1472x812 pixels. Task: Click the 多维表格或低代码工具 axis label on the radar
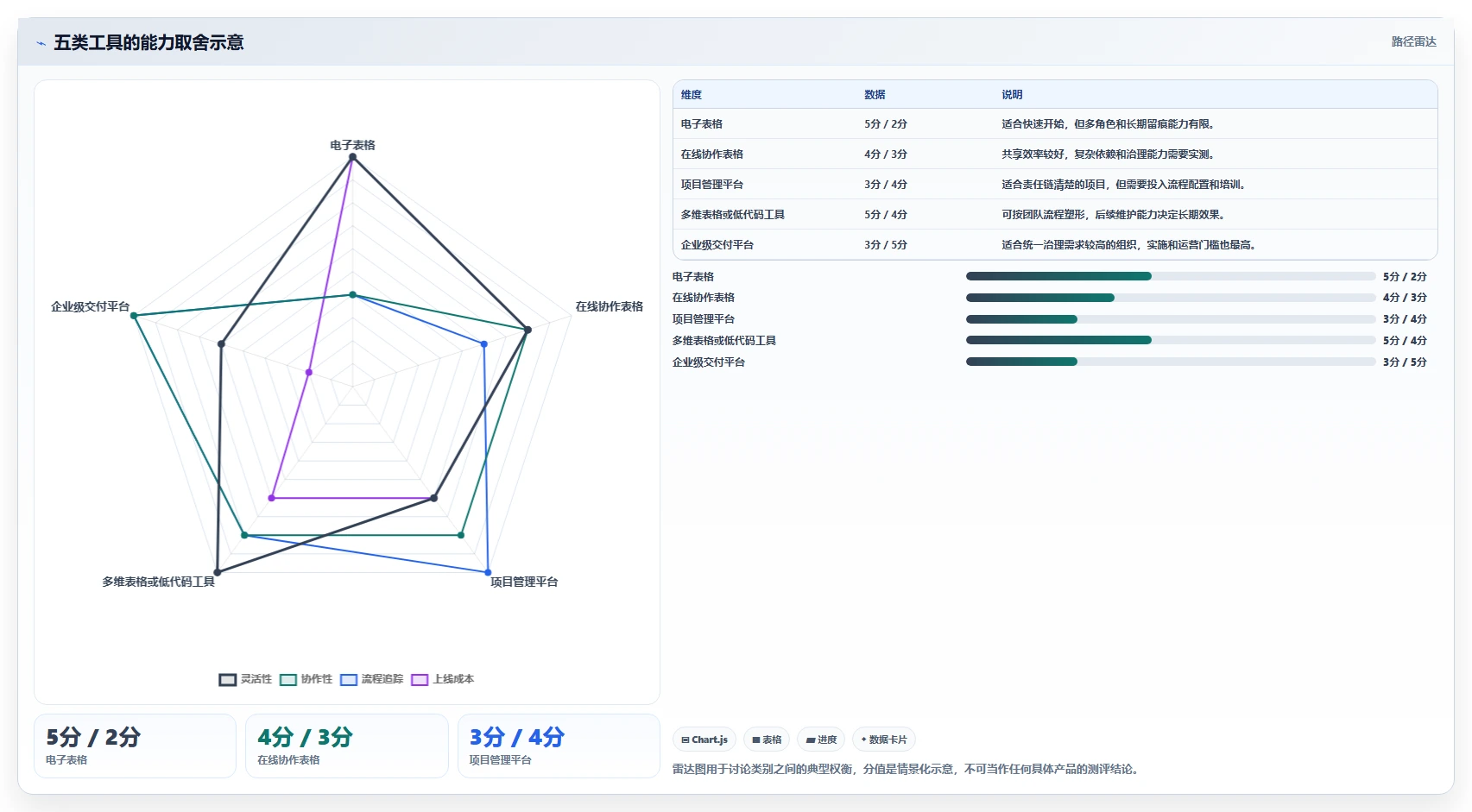click(158, 582)
